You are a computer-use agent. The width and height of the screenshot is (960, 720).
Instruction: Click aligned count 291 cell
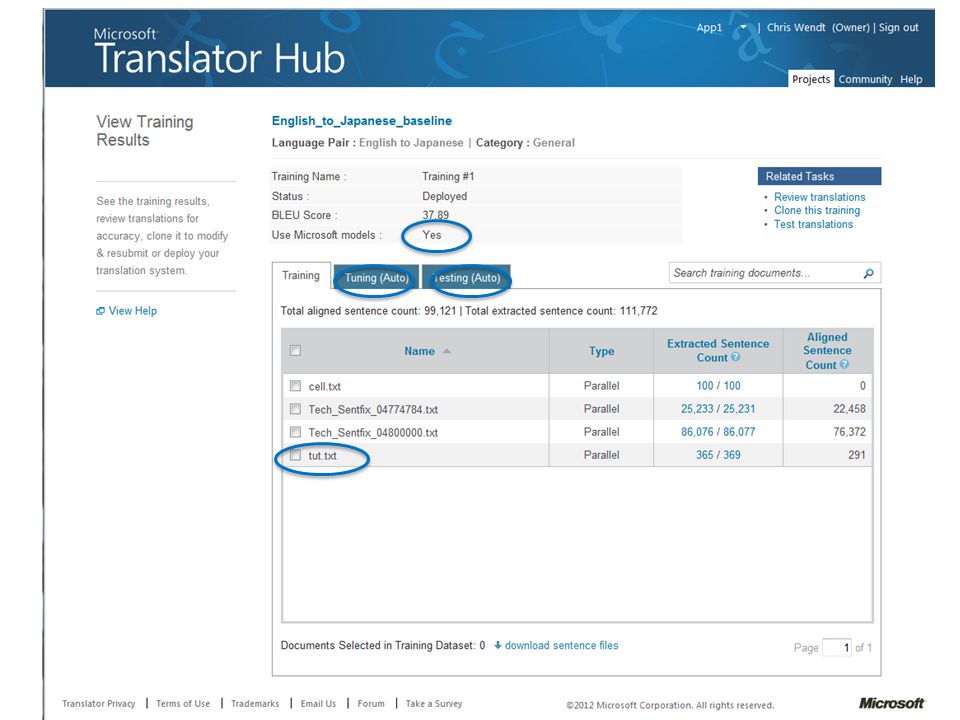click(857, 455)
